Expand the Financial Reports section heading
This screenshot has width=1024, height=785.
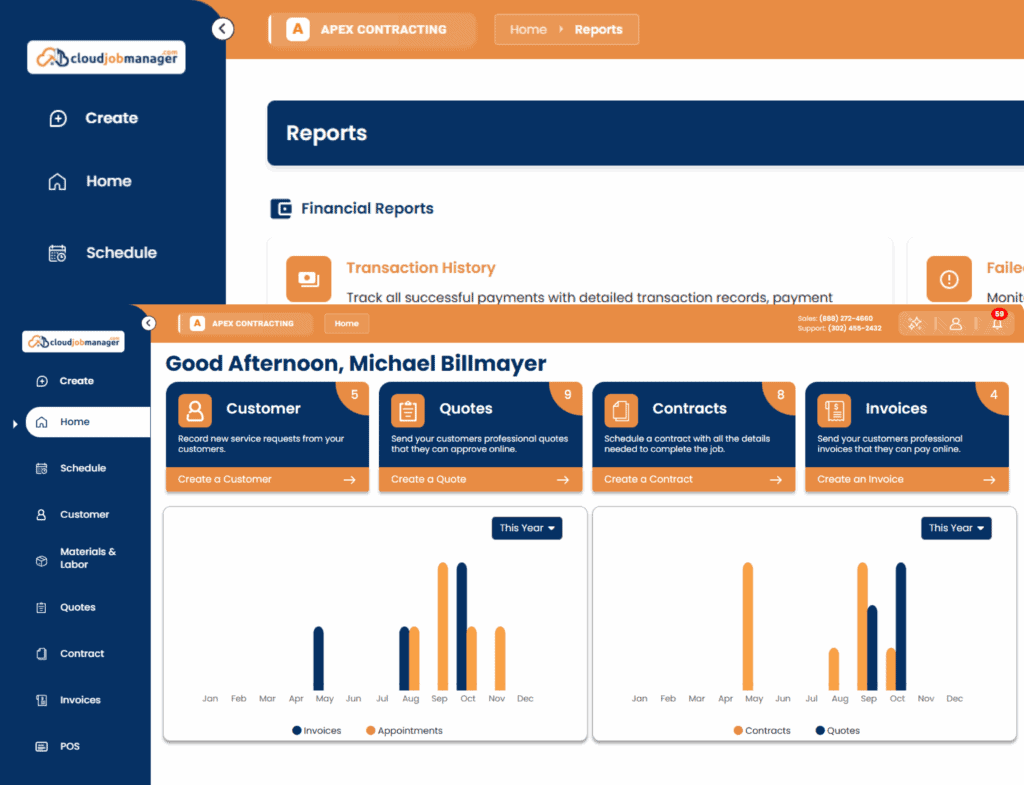(367, 209)
